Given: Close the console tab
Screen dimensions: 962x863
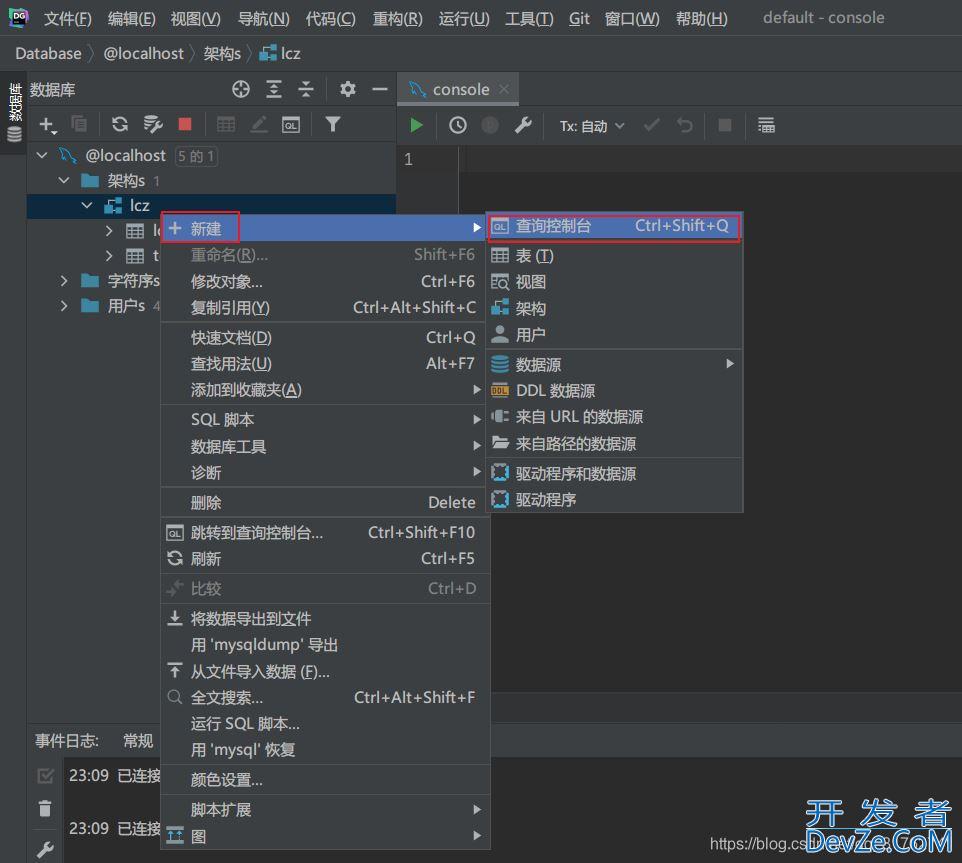Looking at the screenshot, I should (504, 90).
